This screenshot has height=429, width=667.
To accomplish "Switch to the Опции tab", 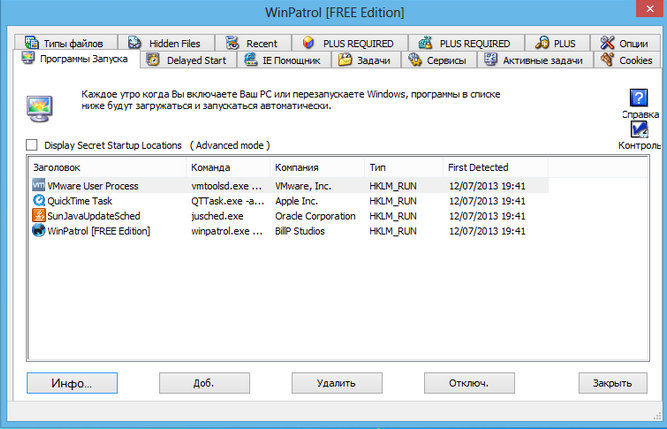I will [x=625, y=43].
